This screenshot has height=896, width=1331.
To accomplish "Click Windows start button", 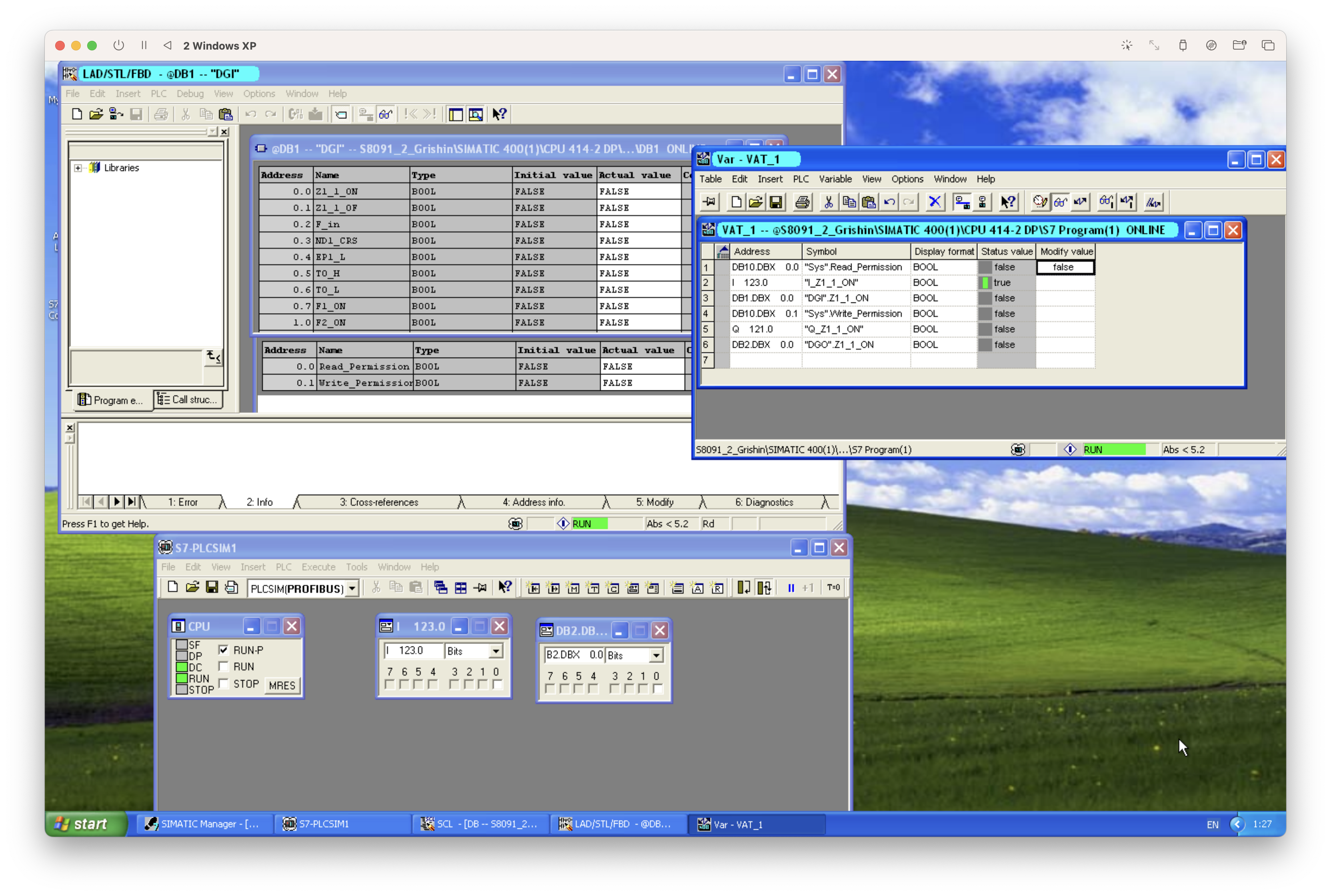I will 86,824.
